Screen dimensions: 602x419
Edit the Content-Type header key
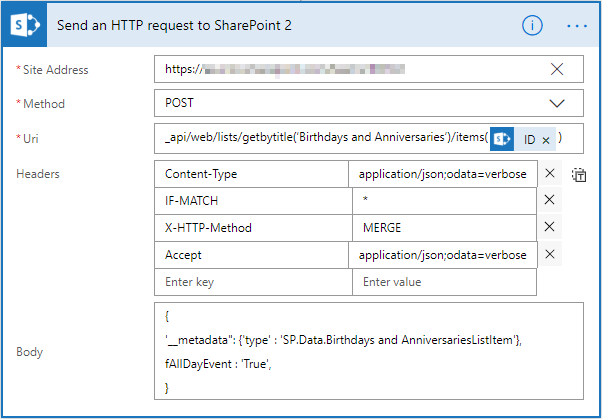coord(251,174)
